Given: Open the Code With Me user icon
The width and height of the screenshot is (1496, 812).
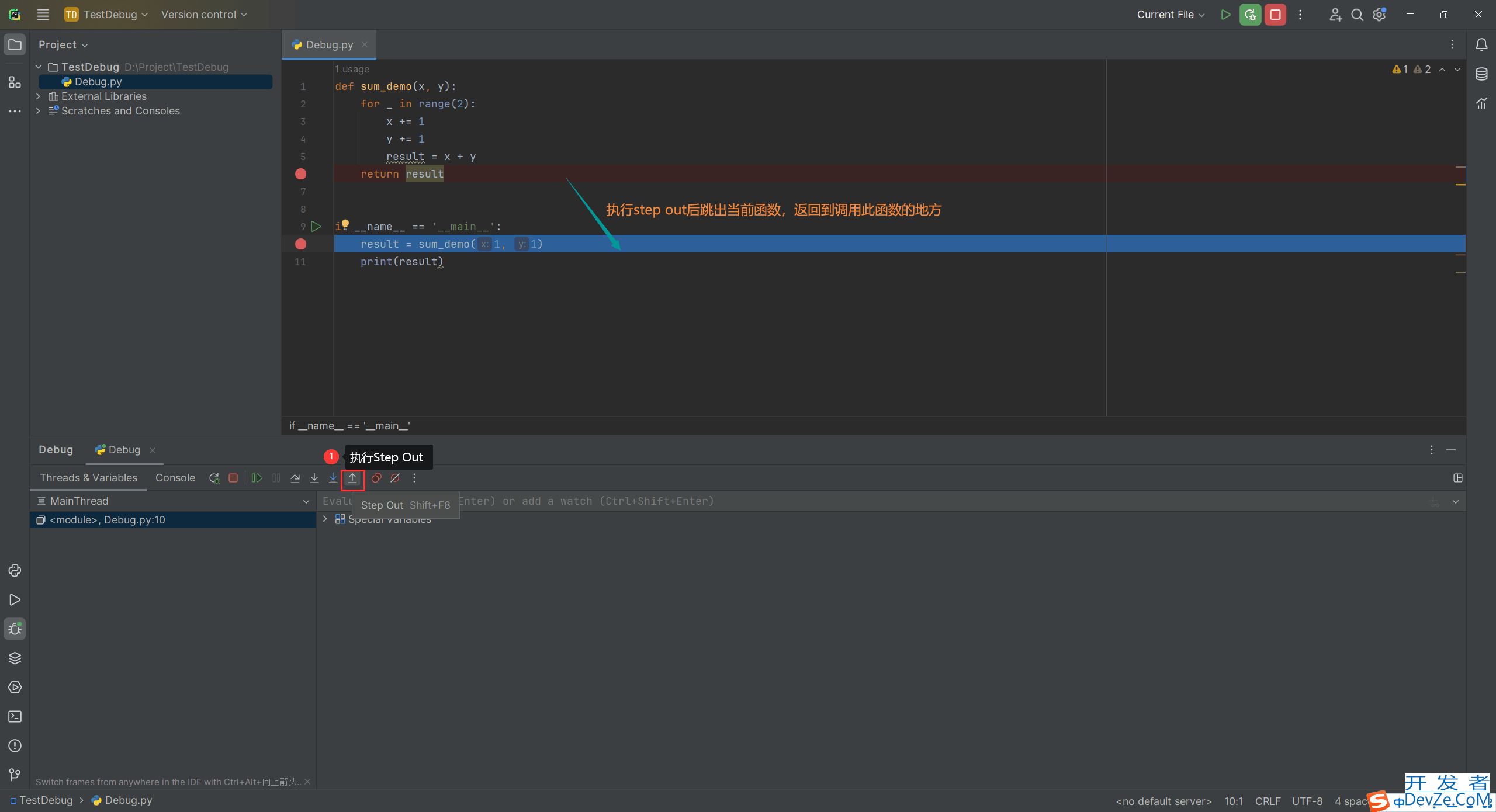Looking at the screenshot, I should click(1335, 15).
